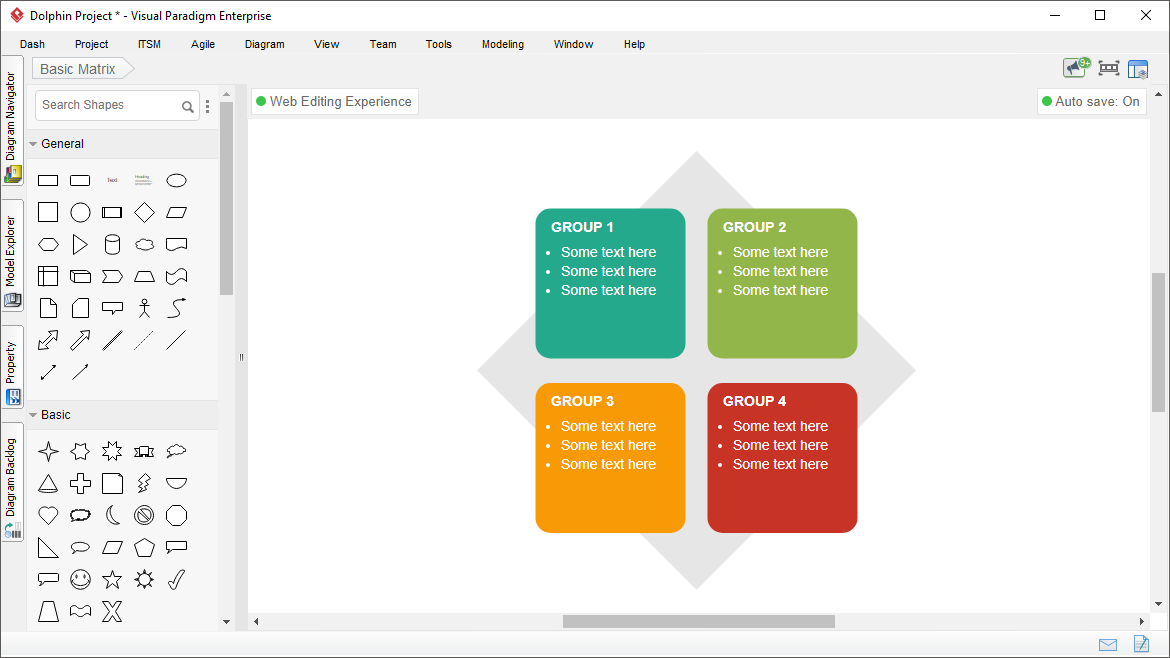Open the ITSM menu
Screen dimensions: 1170x658
click(x=149, y=44)
